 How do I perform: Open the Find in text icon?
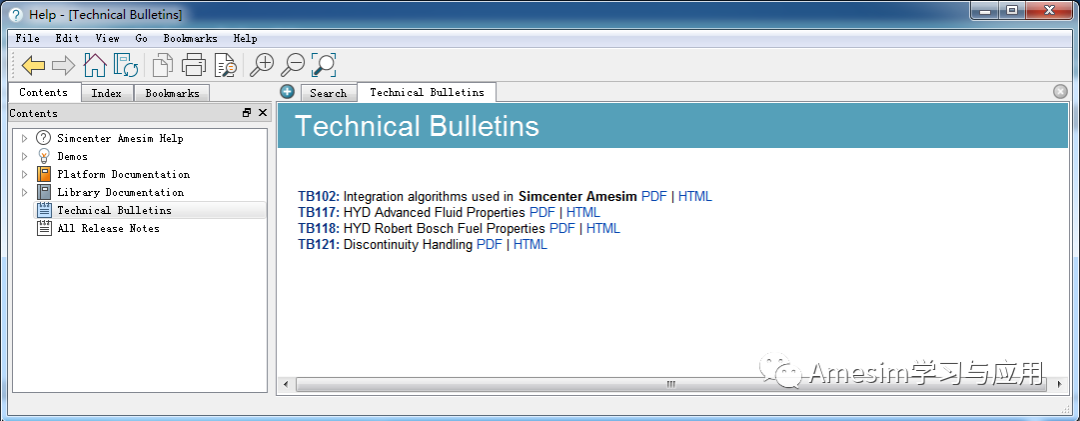coord(226,65)
